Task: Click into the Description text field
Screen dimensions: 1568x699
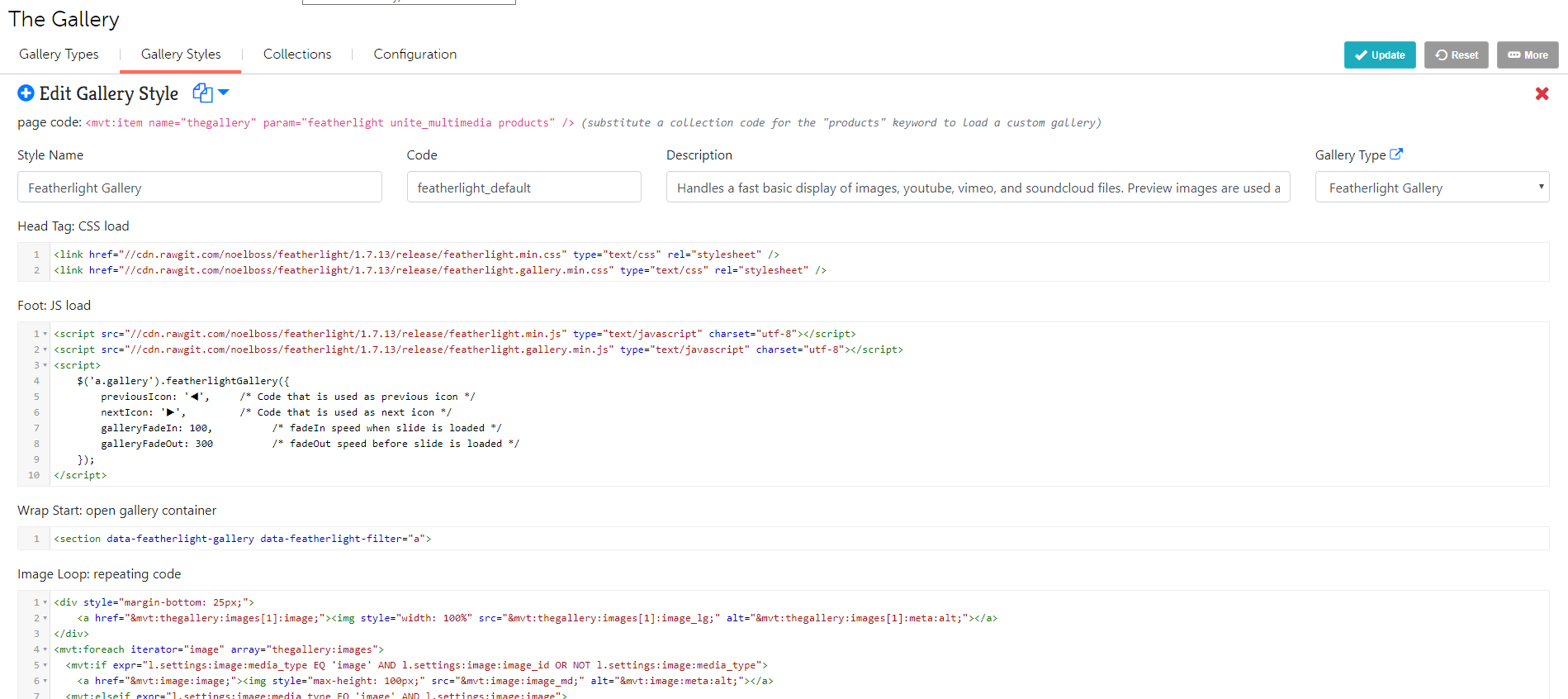Action: point(978,188)
